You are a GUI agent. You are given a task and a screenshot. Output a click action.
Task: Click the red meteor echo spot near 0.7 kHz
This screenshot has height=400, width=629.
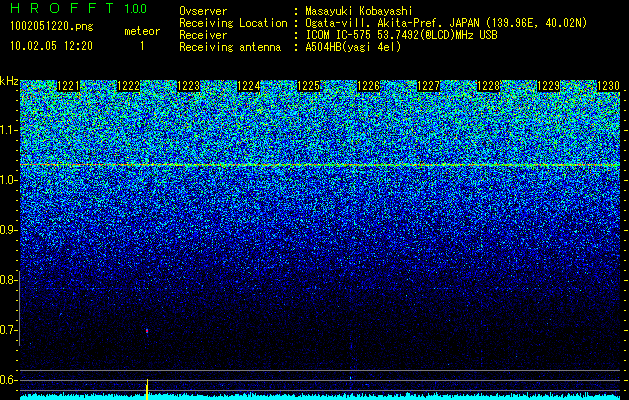click(147, 331)
